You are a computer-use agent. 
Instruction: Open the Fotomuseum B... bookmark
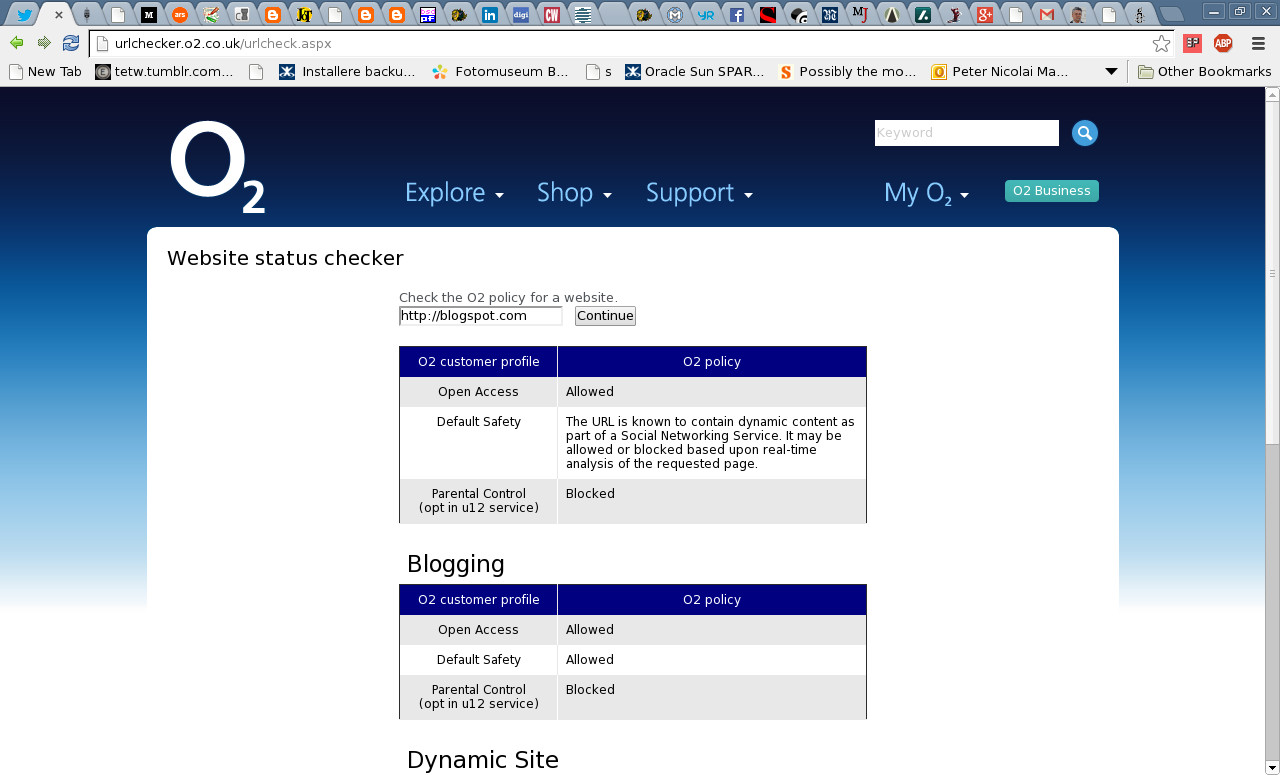pos(500,72)
